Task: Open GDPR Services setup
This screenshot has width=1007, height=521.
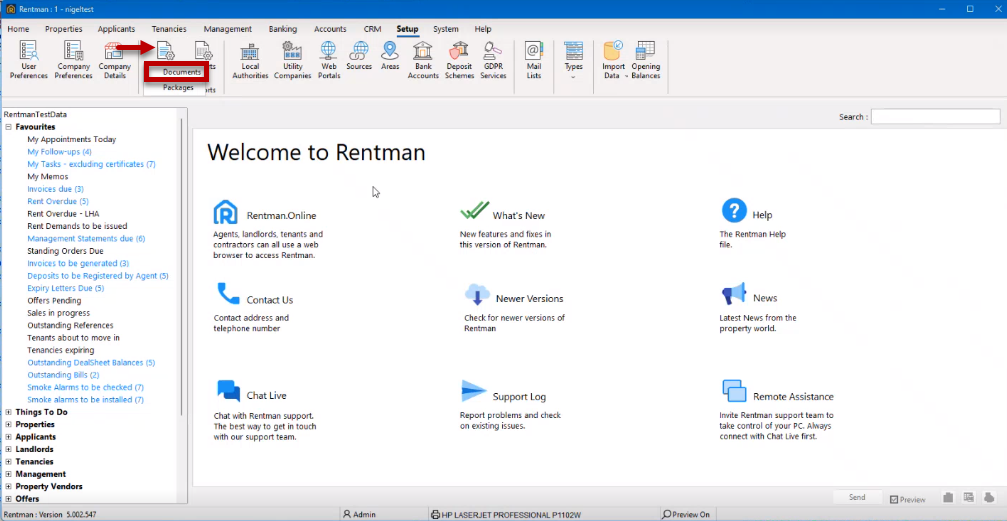Action: 493,60
